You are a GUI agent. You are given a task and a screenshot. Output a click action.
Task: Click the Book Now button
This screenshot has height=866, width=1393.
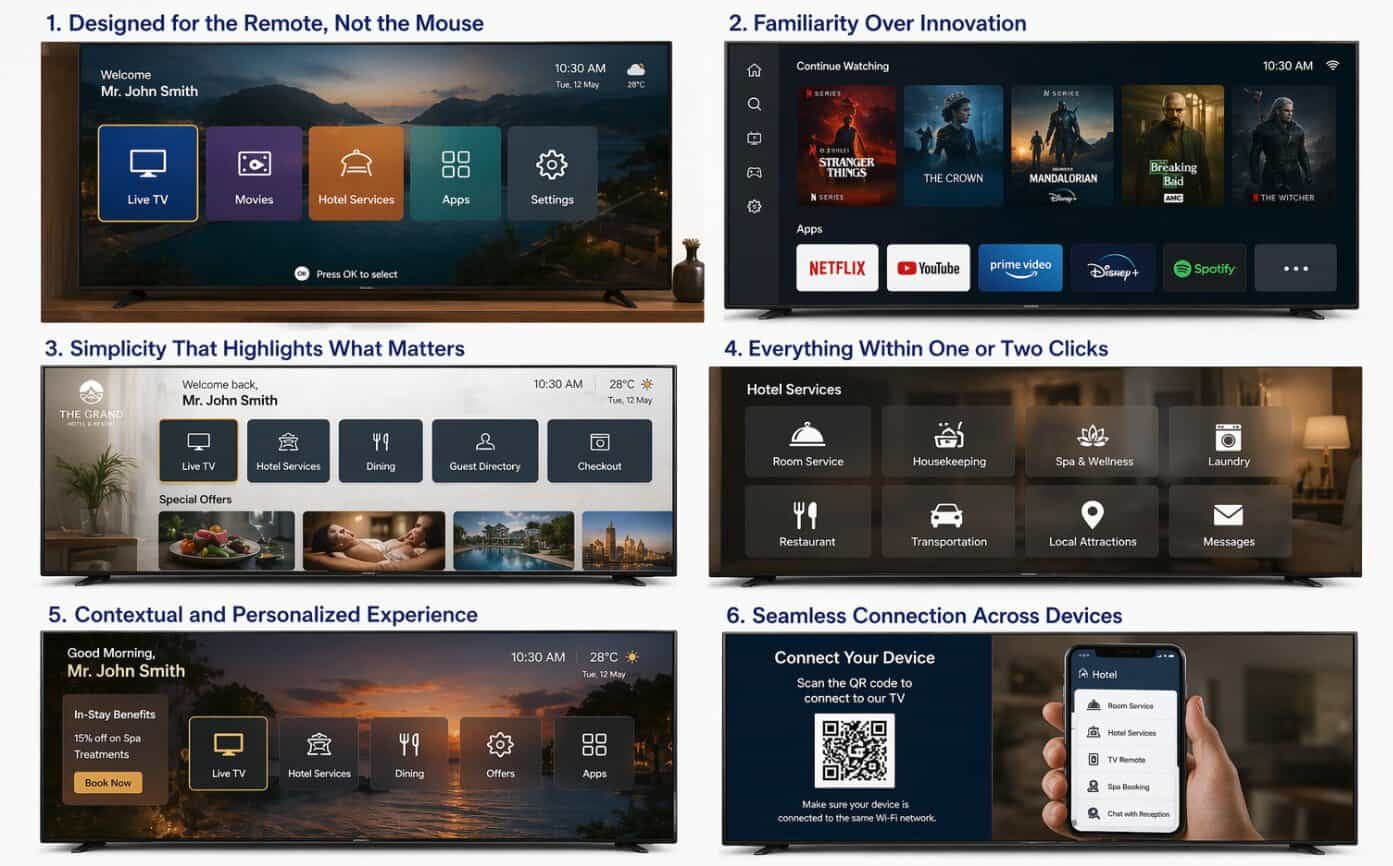click(x=108, y=783)
